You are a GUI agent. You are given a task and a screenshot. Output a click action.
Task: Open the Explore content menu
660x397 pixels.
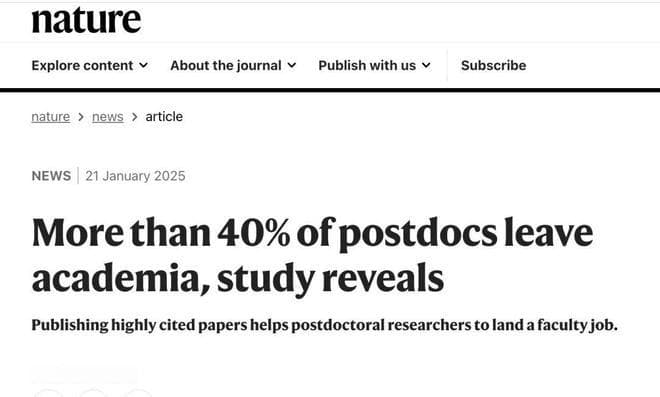(x=90, y=65)
